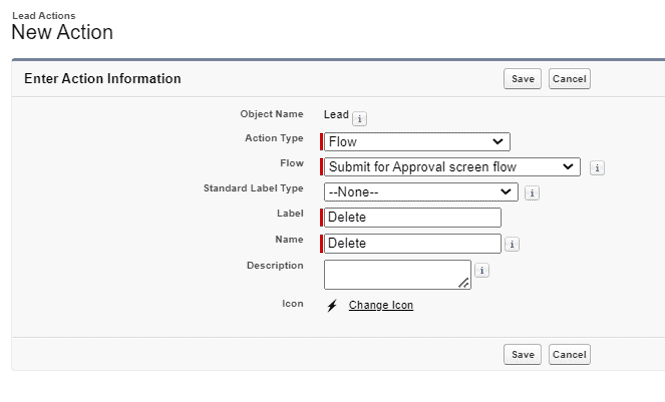The height and width of the screenshot is (402, 665).
Task: Click info icon next to Object Name Lead
Action: coord(359,119)
